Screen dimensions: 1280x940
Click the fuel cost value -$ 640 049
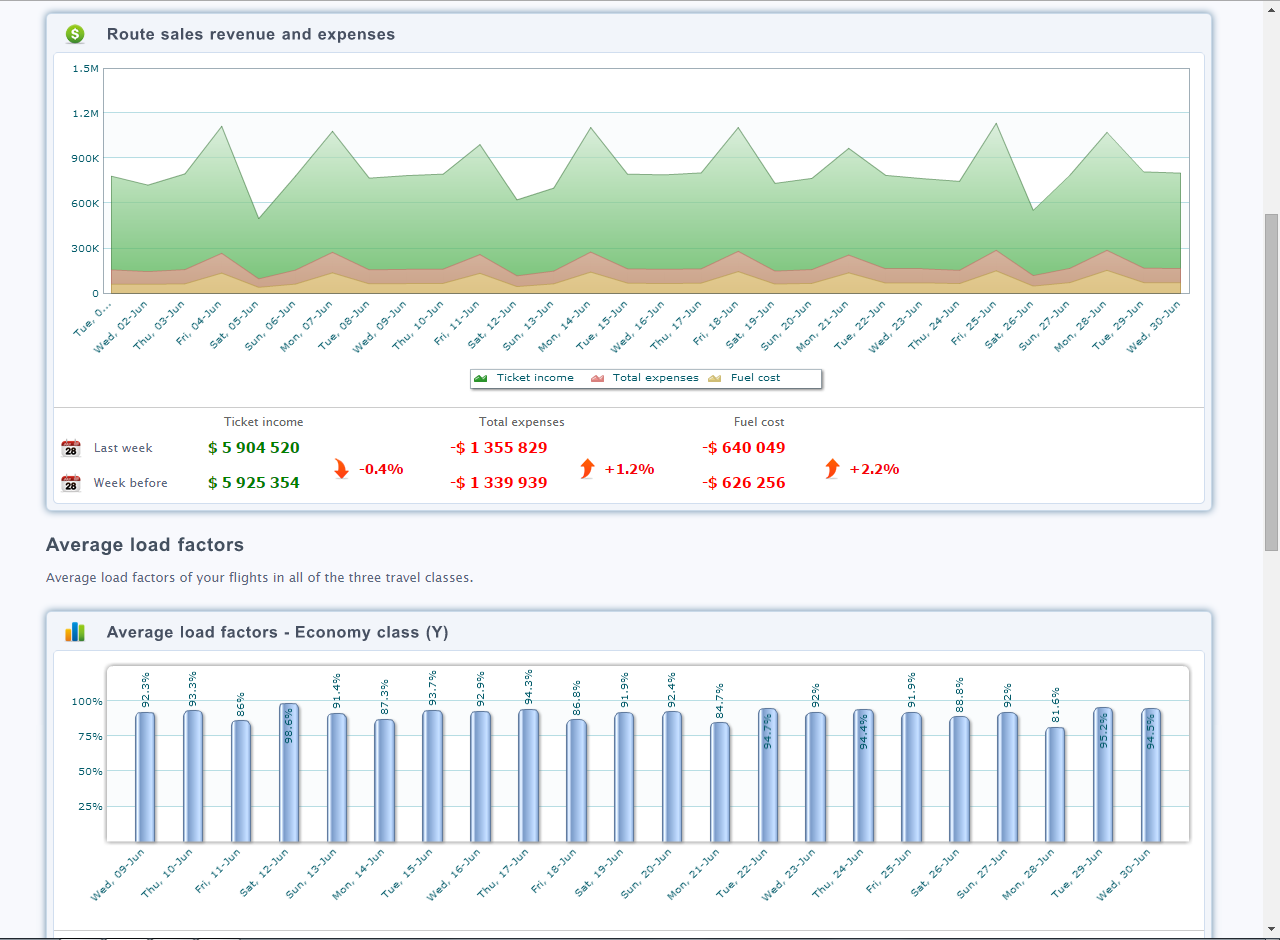click(x=744, y=448)
